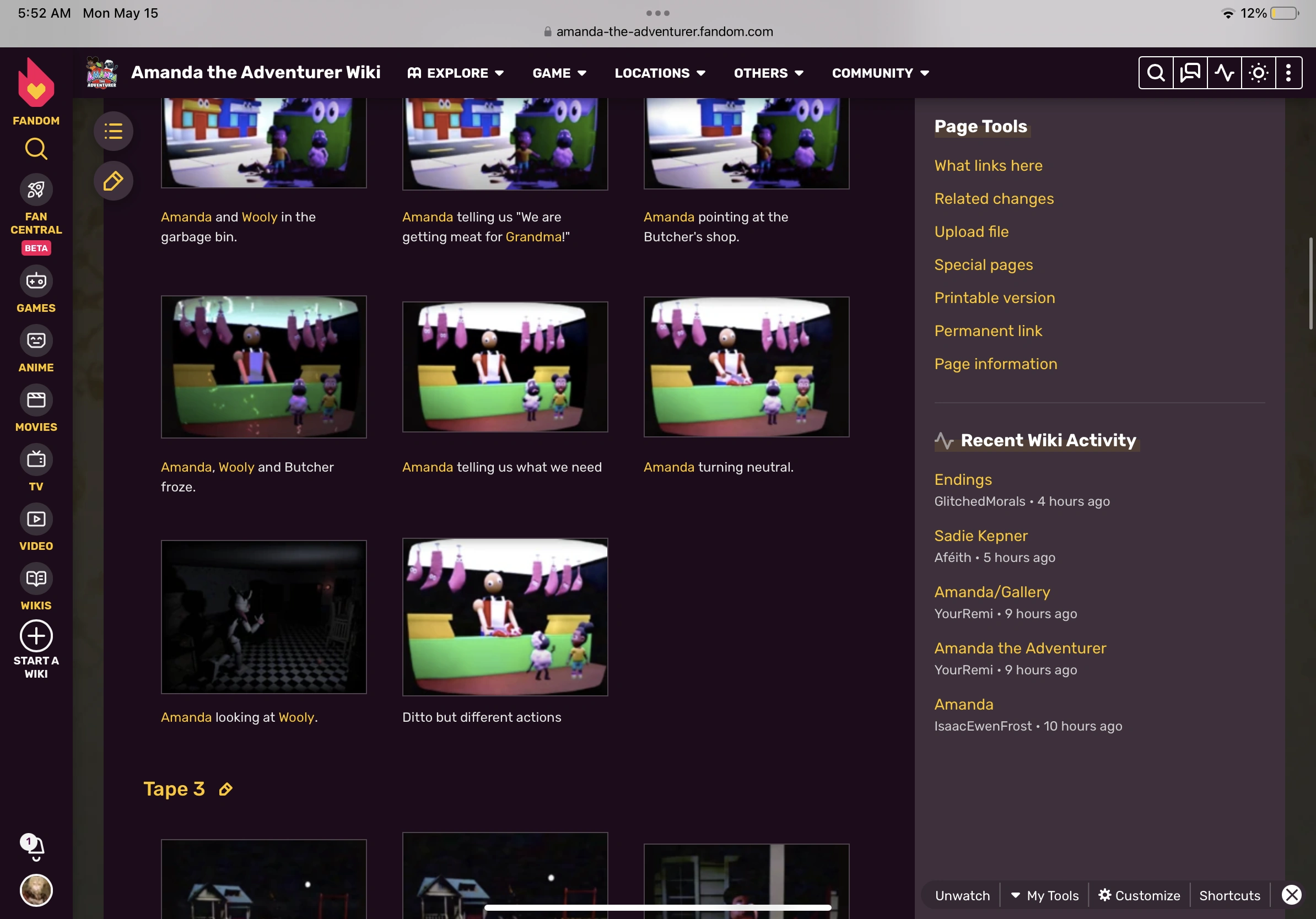Click the What links here link
Viewport: 1316px width, 919px height.
tap(988, 166)
